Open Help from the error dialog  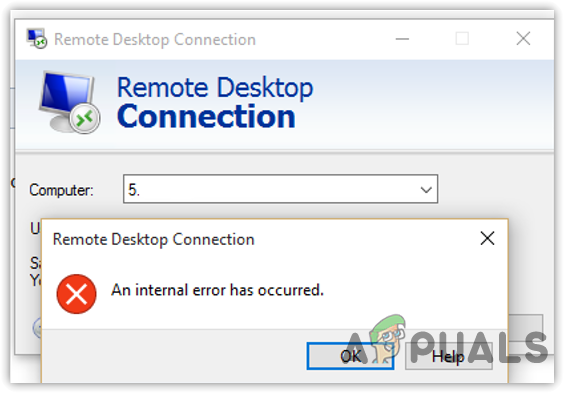click(449, 356)
